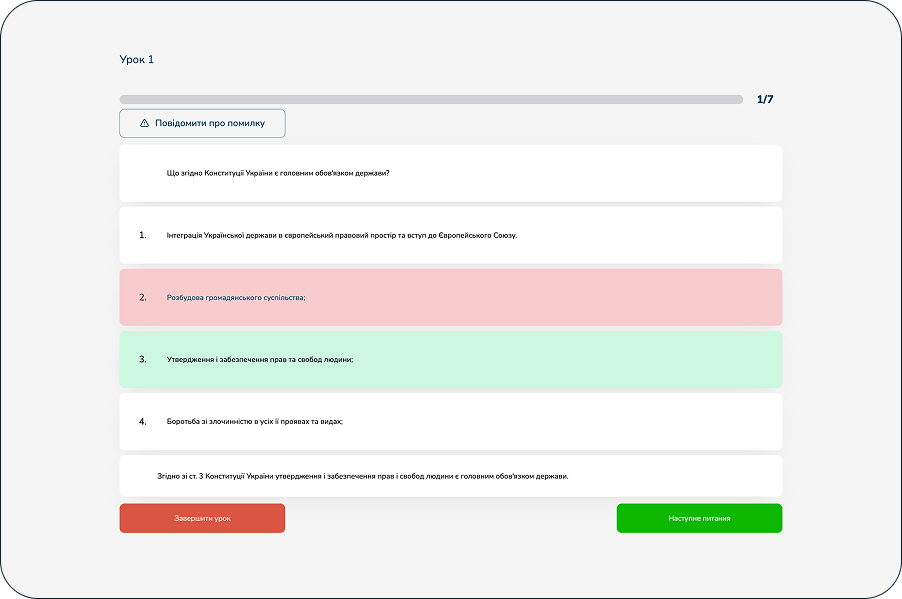Click the number "2." in the red row
This screenshot has height=599, width=902.
pos(142,297)
